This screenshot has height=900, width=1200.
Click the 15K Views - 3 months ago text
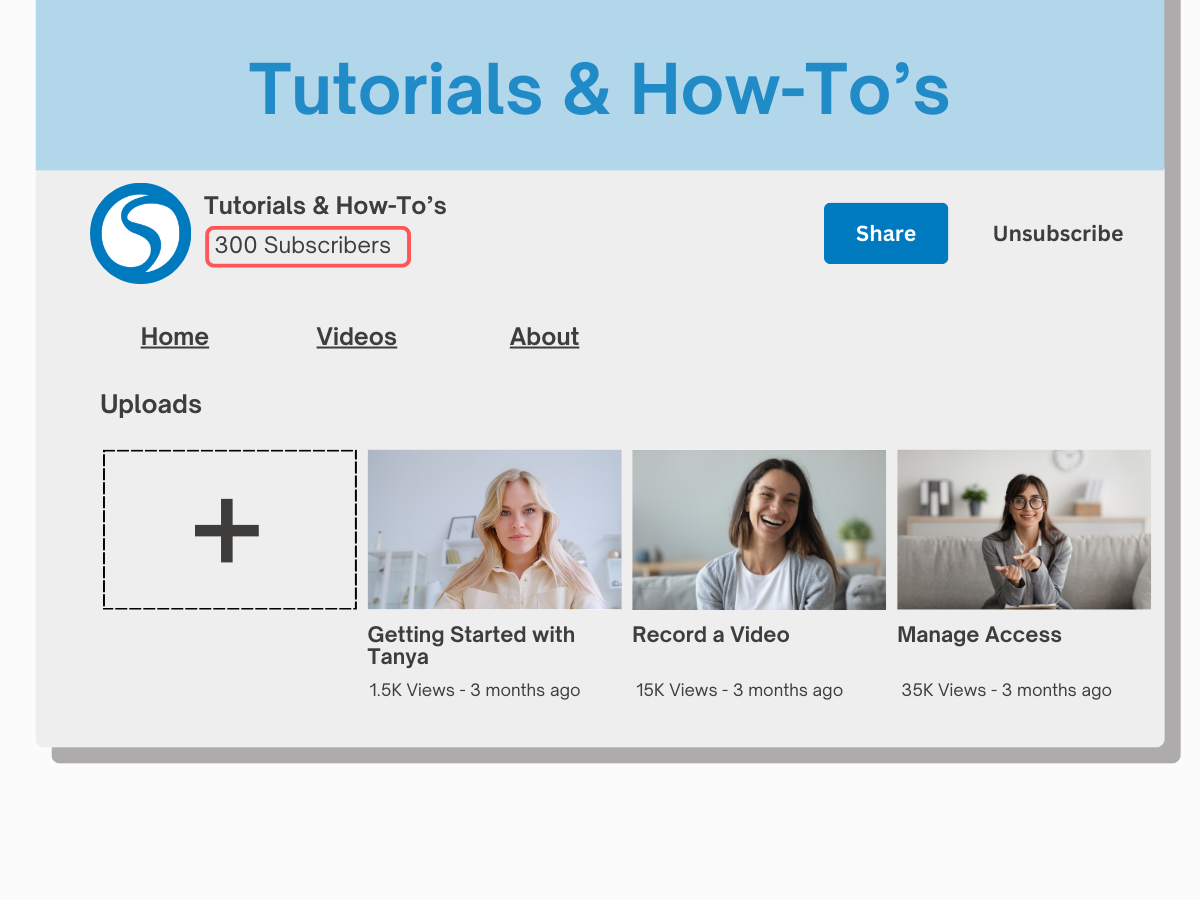point(740,690)
